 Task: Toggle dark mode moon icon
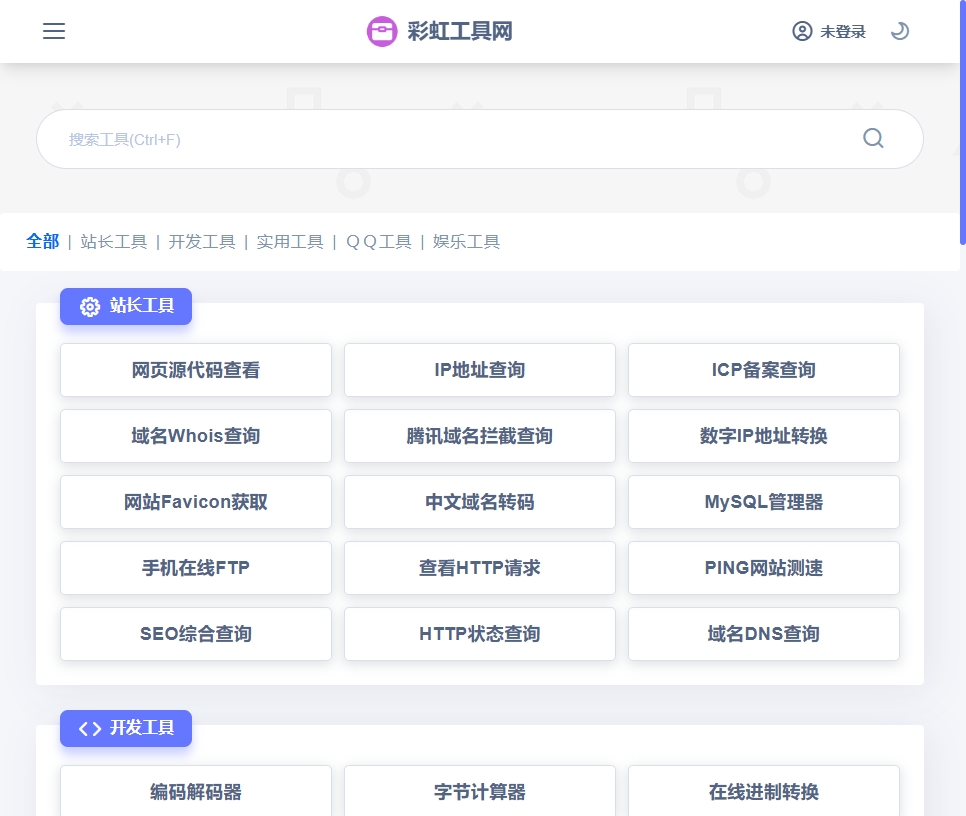(x=899, y=31)
